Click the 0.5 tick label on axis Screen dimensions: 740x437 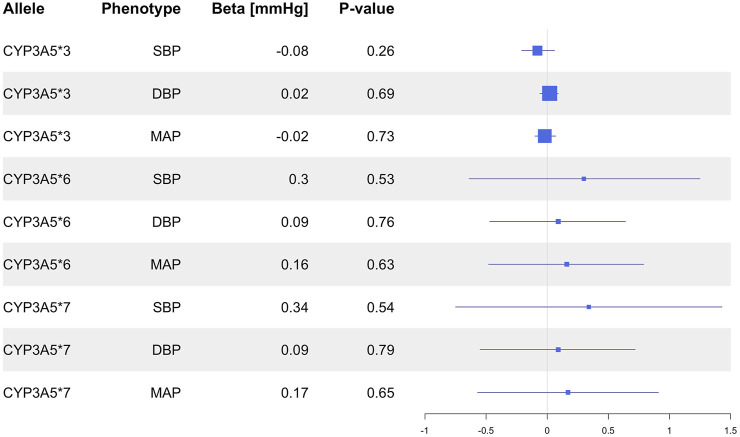tap(608, 430)
